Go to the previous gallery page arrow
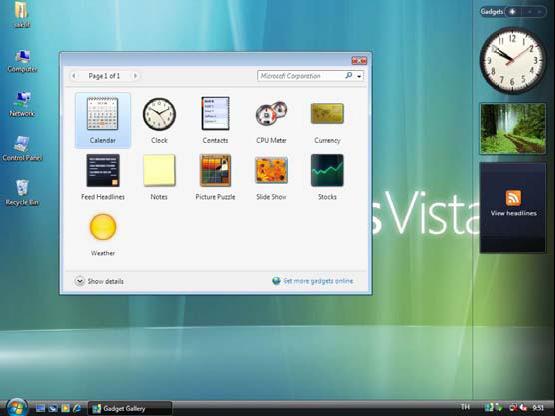 pos(74,76)
